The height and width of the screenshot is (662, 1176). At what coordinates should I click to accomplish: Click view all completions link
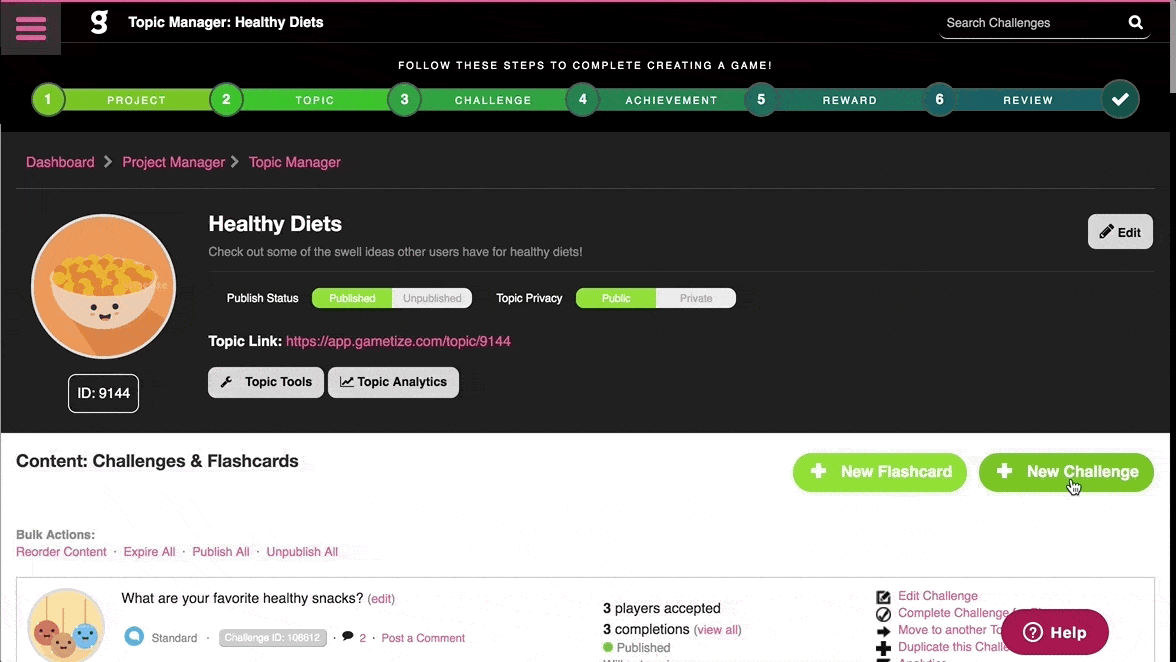tap(717, 630)
